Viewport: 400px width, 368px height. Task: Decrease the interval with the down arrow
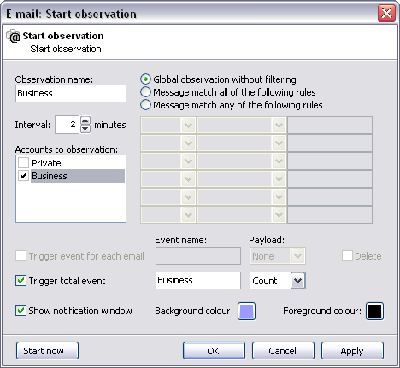coord(86,129)
